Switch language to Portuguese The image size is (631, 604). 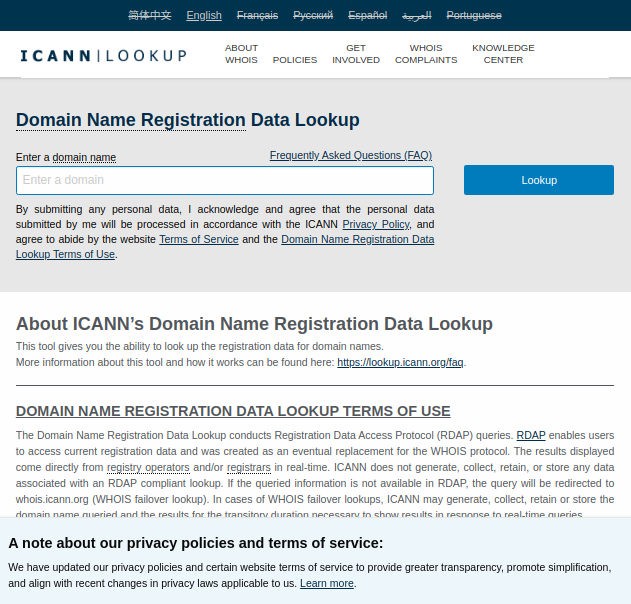474,15
